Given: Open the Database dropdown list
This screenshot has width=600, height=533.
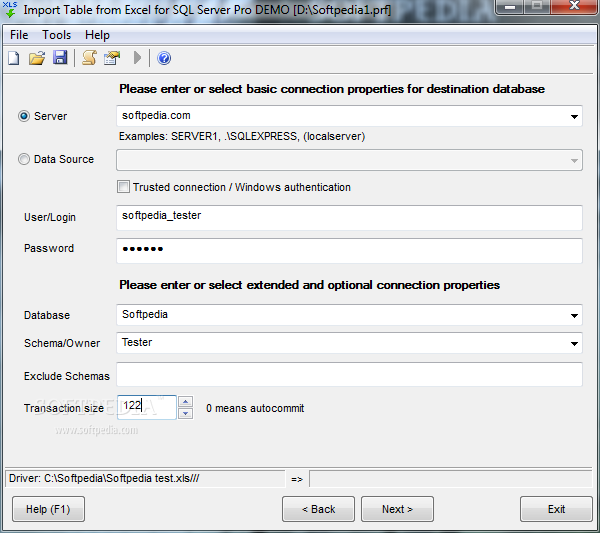Looking at the screenshot, I should [x=574, y=315].
